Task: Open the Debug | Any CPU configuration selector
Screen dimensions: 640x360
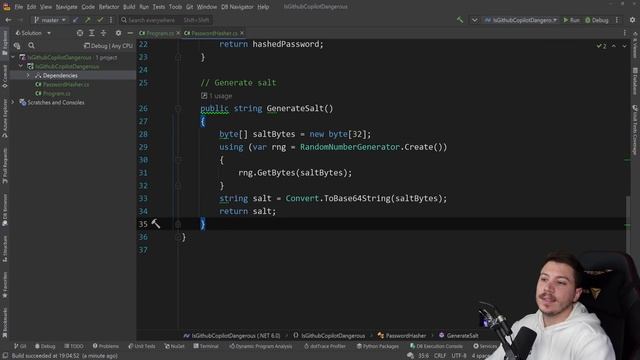Action: [x=109, y=46]
